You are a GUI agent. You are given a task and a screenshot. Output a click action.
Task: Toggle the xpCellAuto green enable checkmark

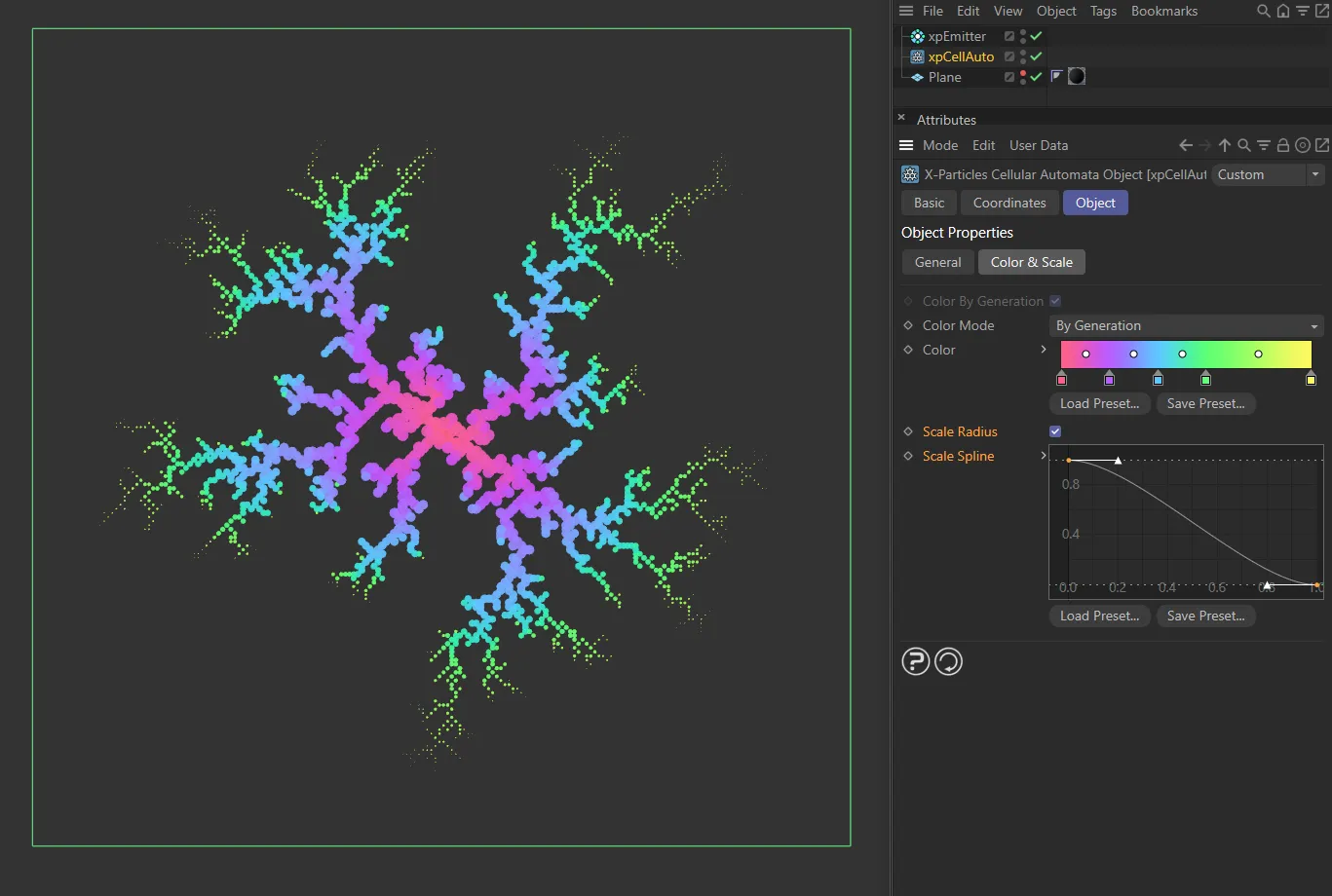click(1037, 56)
